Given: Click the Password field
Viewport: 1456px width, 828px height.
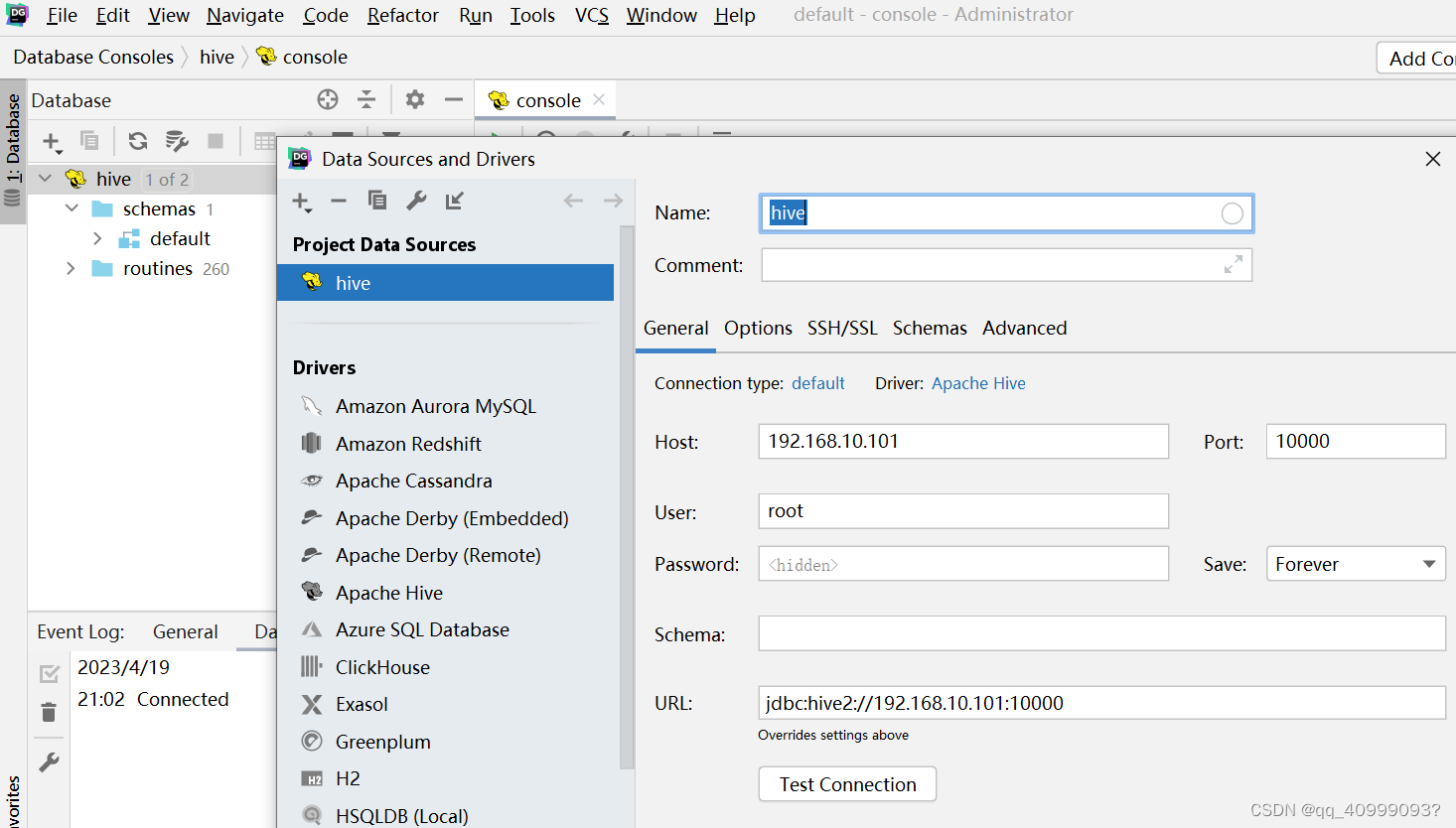Looking at the screenshot, I should (963, 564).
